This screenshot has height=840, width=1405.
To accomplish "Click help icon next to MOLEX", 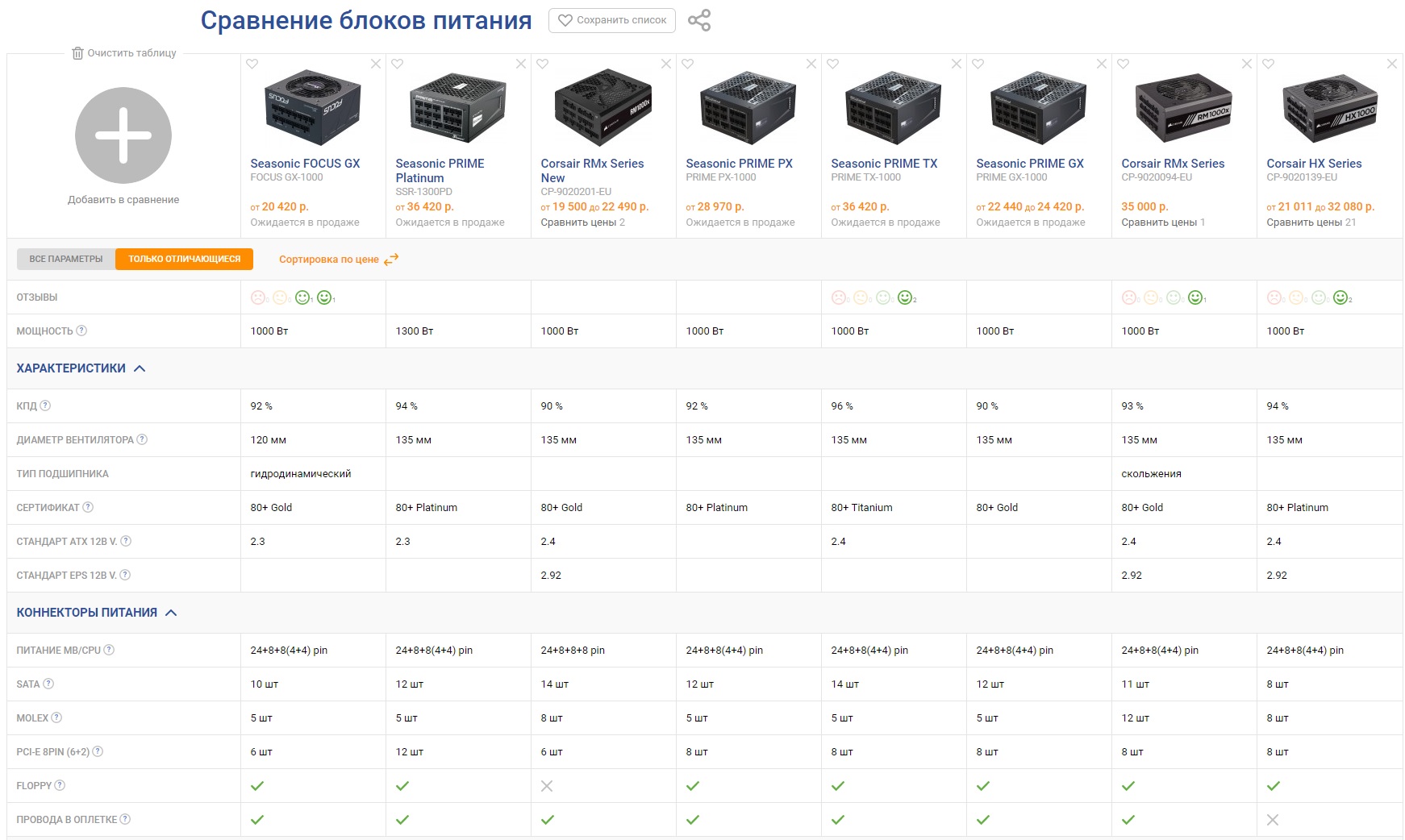I will coord(56,717).
